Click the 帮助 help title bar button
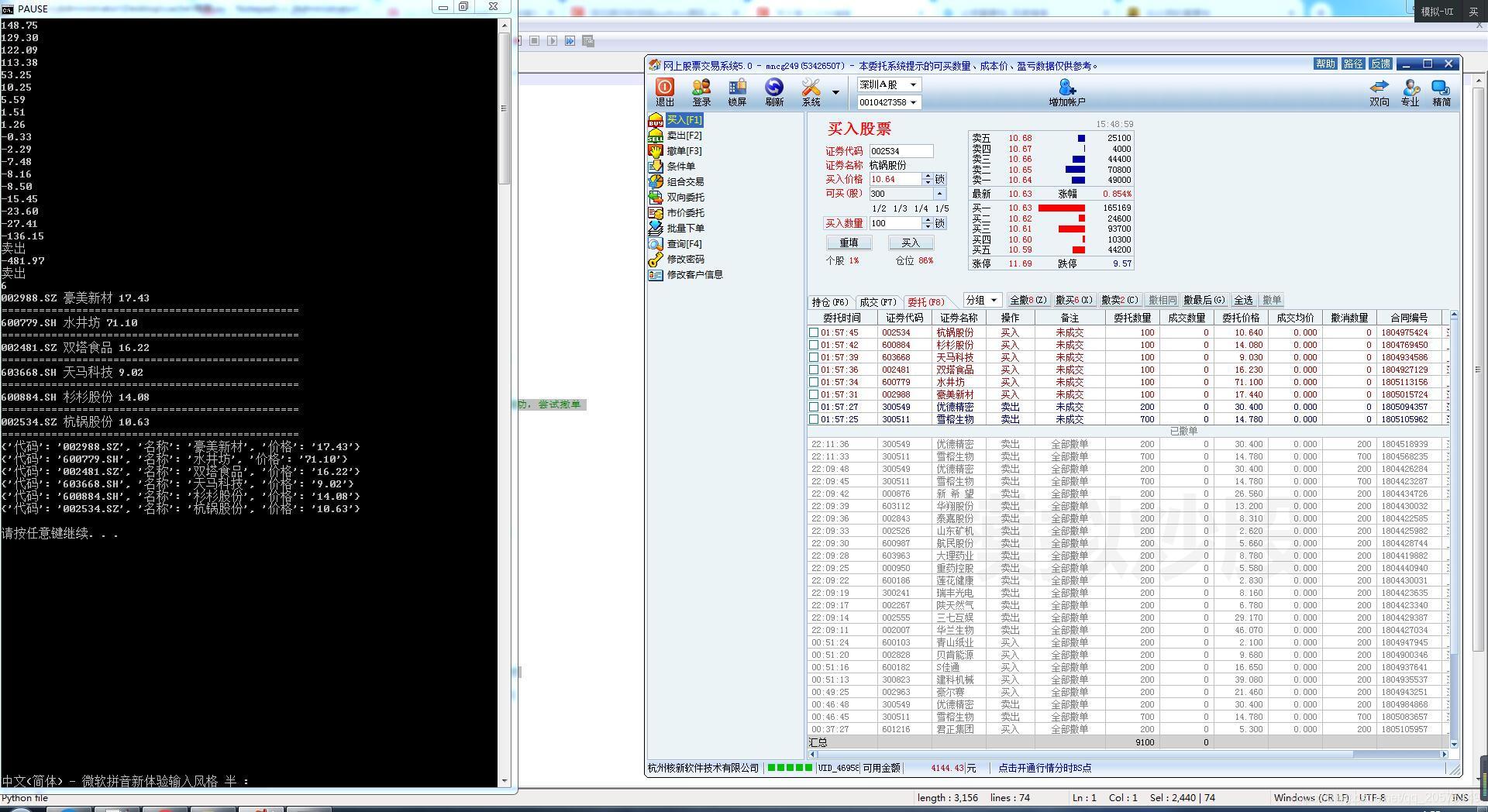 click(1325, 64)
